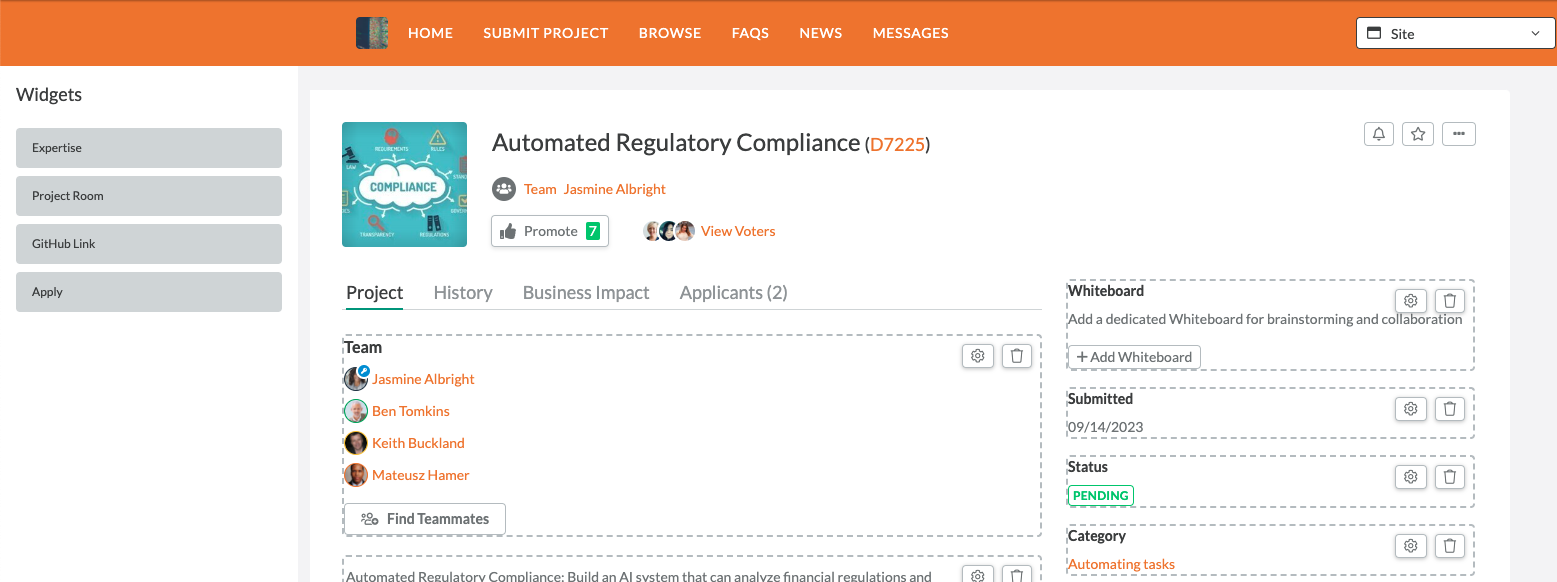The image size is (1557, 582).
Task: Open the three-dots more options menu
Action: (x=1459, y=134)
